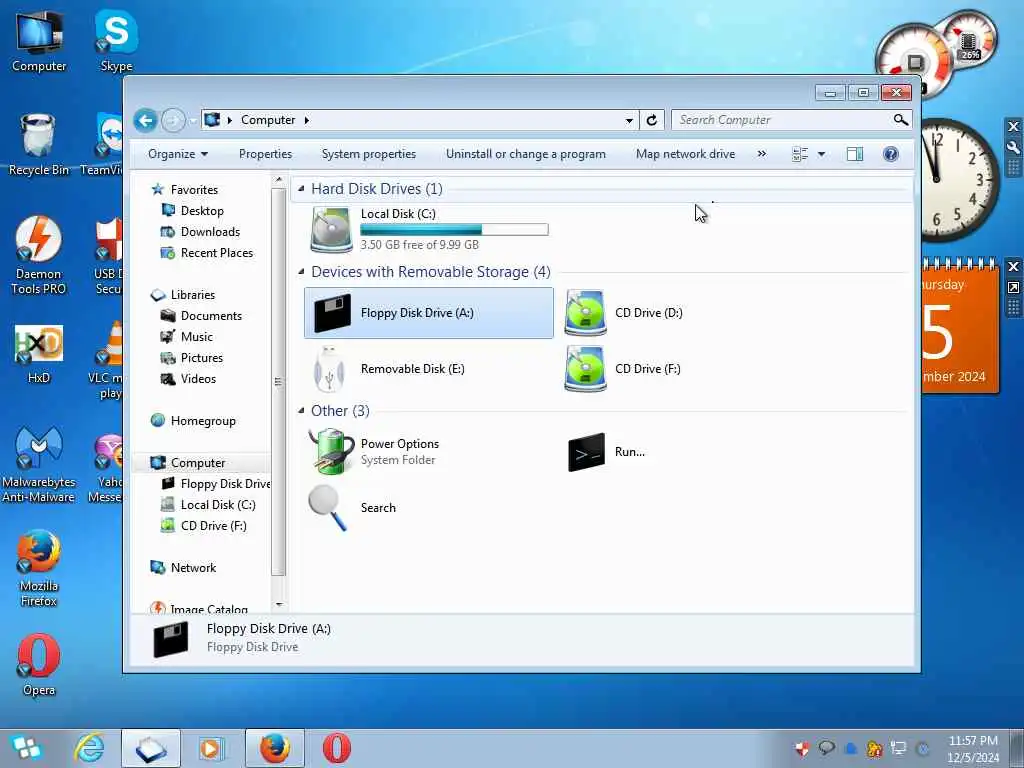
Task: Select Downloads in navigation pane
Action: pos(210,232)
